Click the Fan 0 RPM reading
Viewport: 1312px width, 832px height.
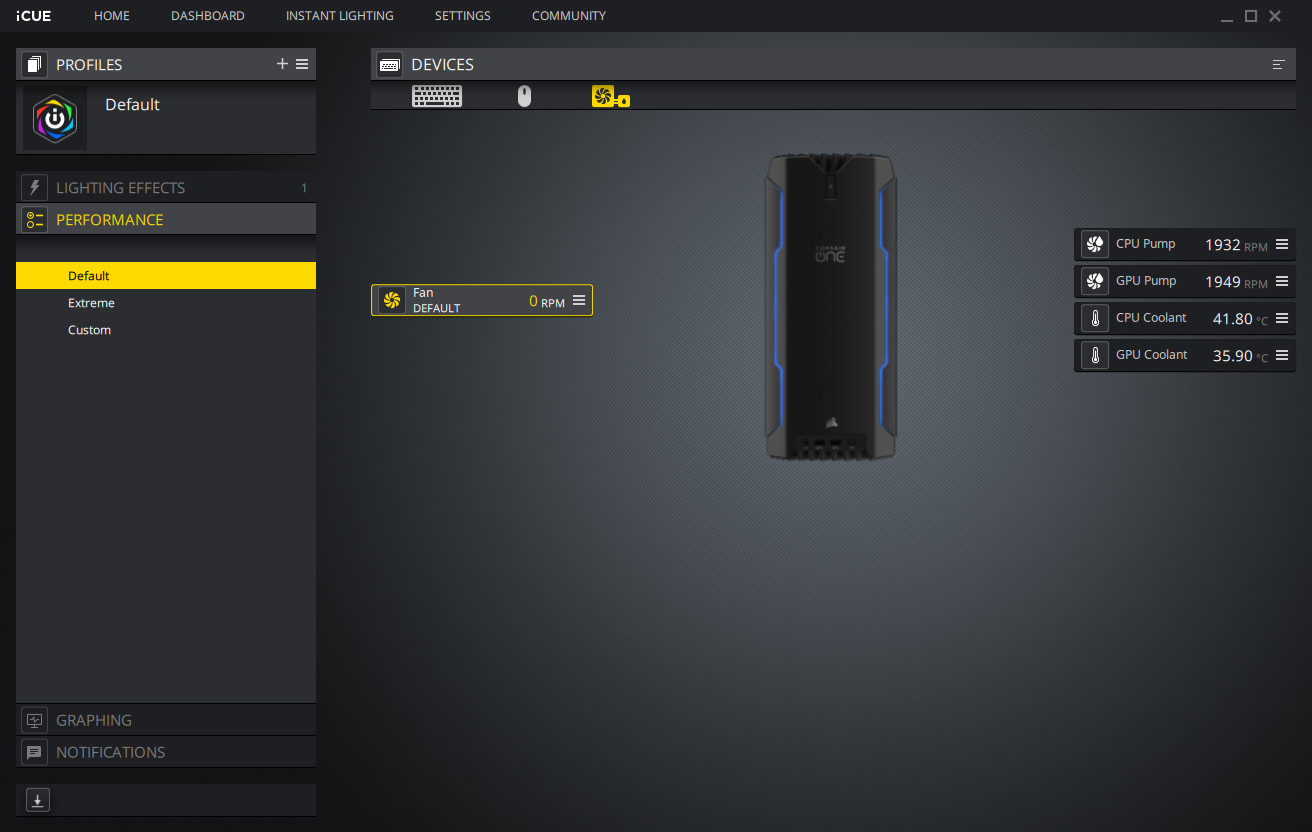click(547, 301)
